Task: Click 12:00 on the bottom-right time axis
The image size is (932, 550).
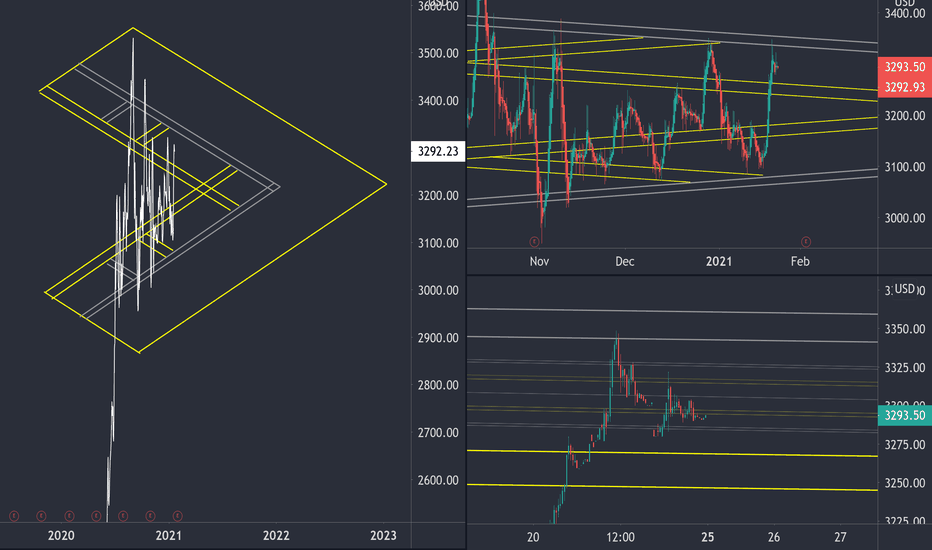Action: coord(621,538)
